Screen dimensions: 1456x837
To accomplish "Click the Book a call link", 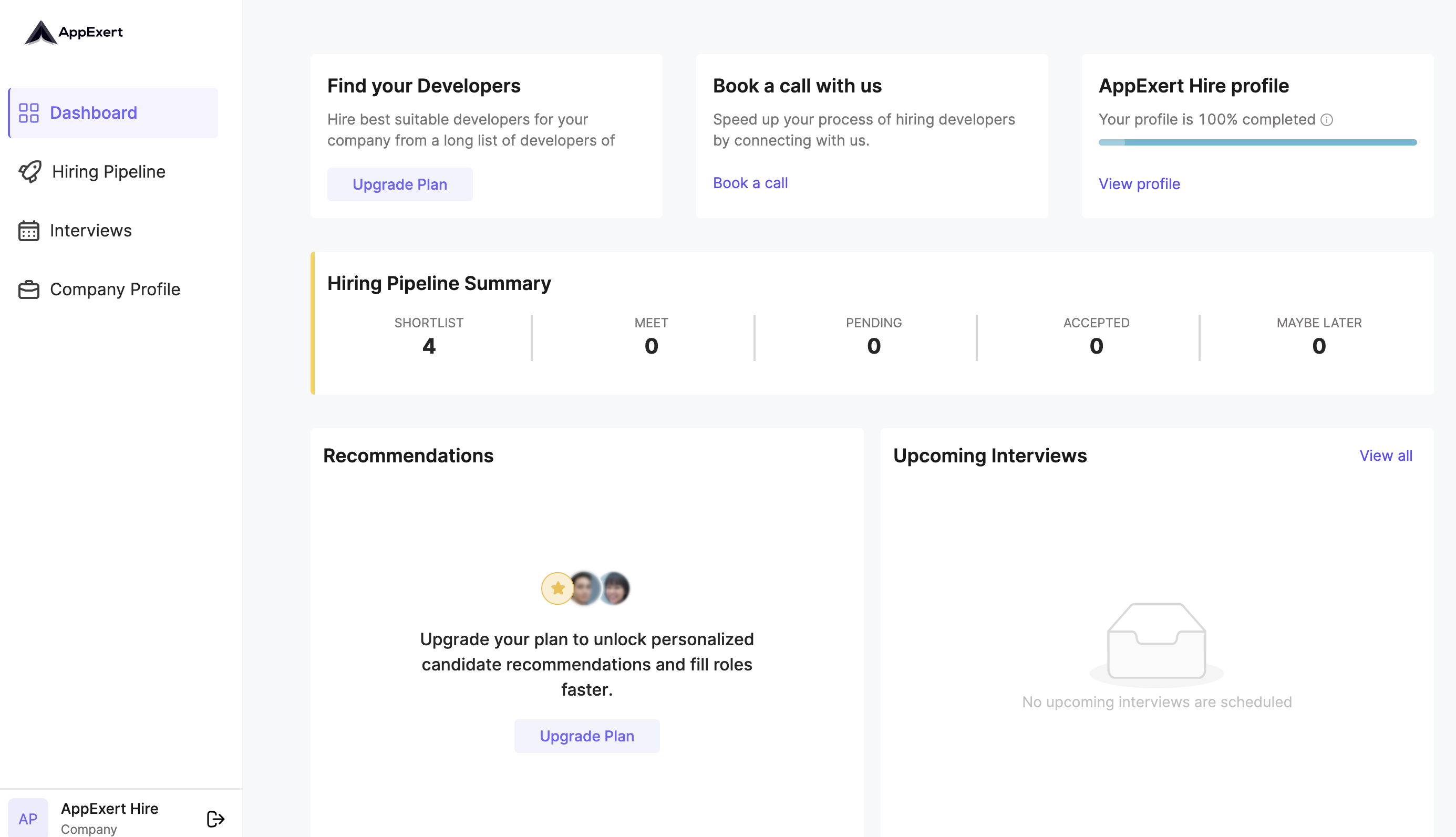I will click(750, 183).
